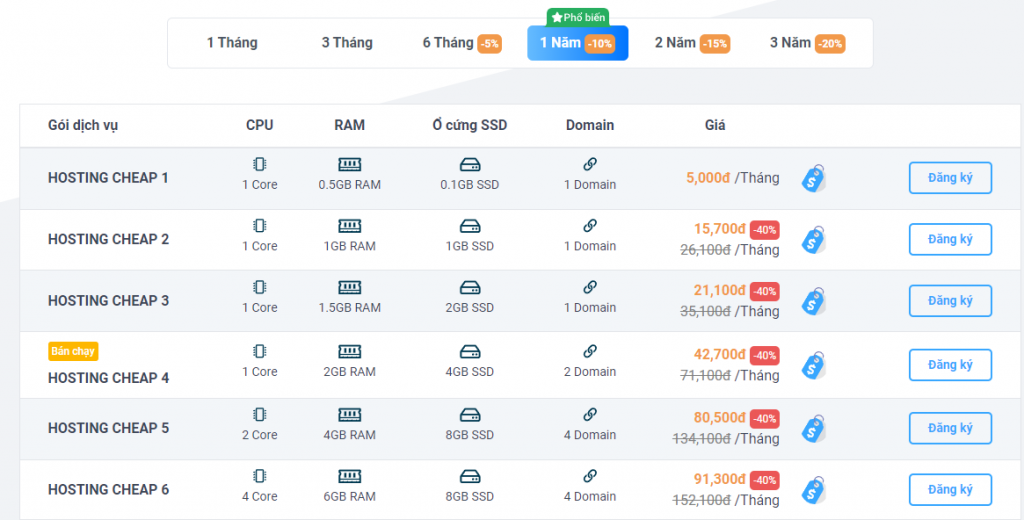The image size is (1024, 520).
Task: Click CPU chip icon in HOSTING CHEAP 1 row
Action: 260,164
